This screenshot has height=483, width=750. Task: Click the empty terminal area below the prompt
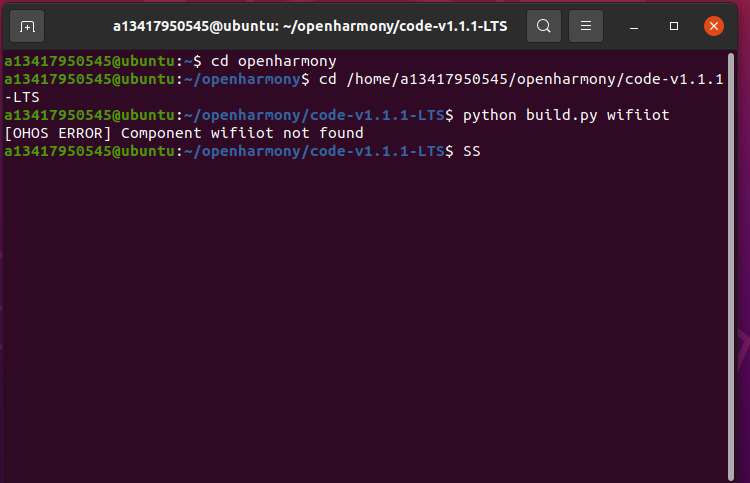(x=375, y=320)
